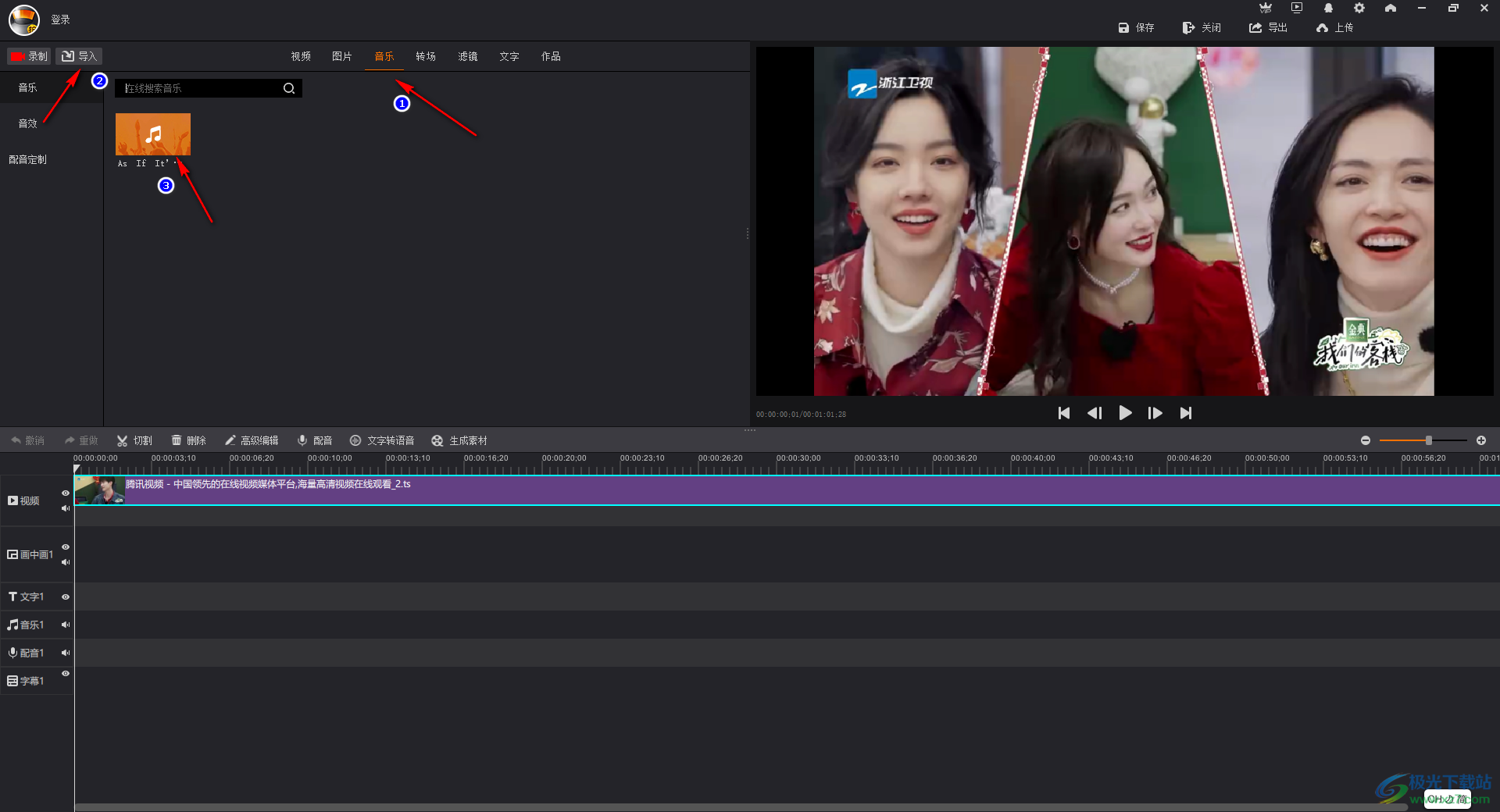
Task: Open the tutorial video player icon
Action: pos(1297,8)
